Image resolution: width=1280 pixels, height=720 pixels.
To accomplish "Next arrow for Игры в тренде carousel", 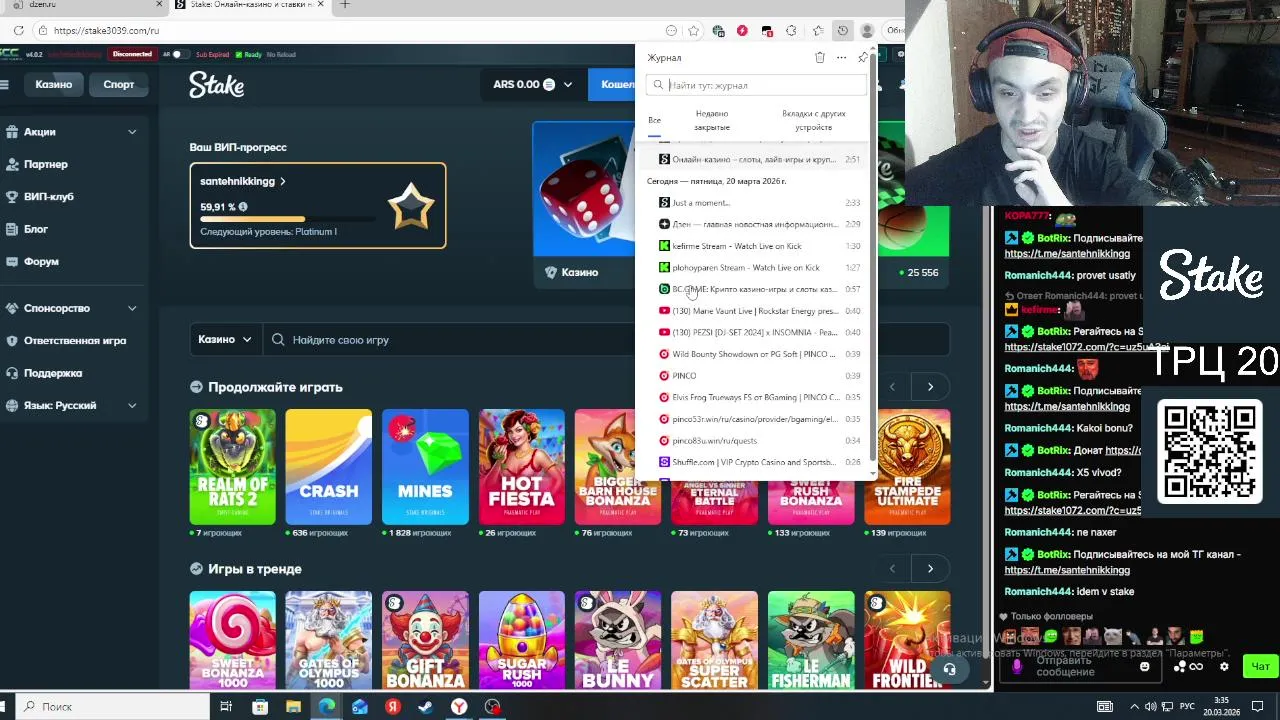I will (x=930, y=569).
